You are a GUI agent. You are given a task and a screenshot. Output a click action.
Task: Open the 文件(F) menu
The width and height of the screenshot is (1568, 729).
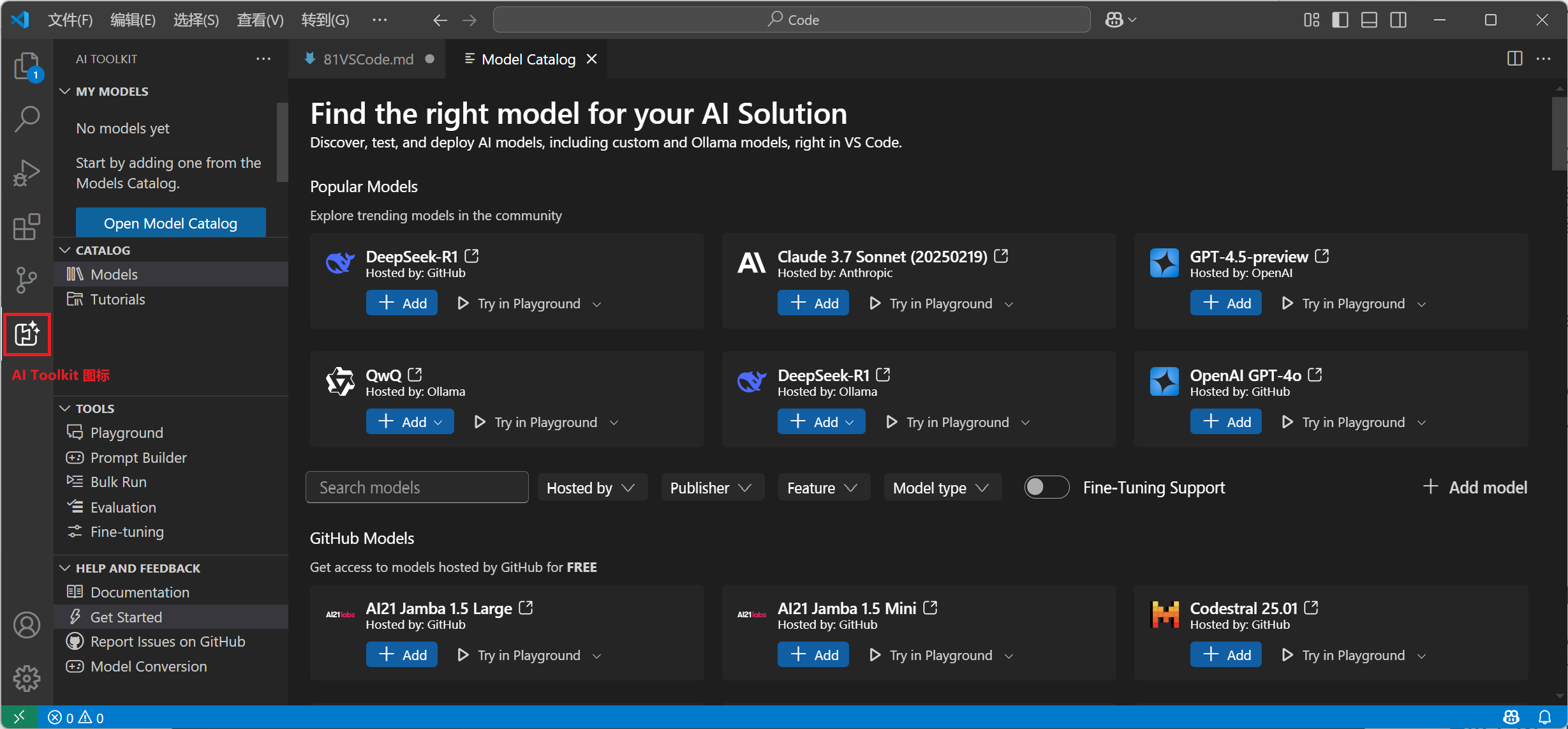[70, 20]
